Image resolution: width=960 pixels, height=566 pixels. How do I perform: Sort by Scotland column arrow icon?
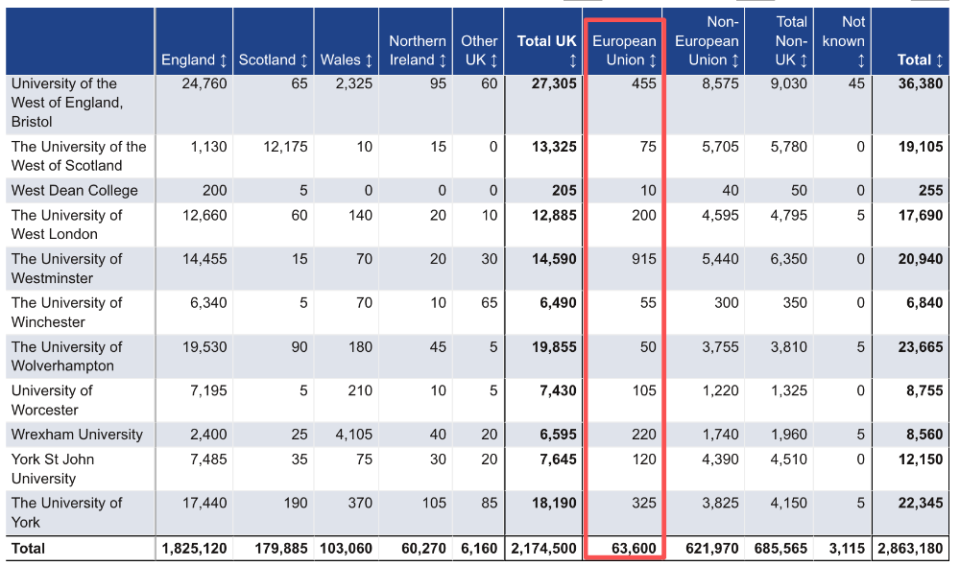point(304,60)
